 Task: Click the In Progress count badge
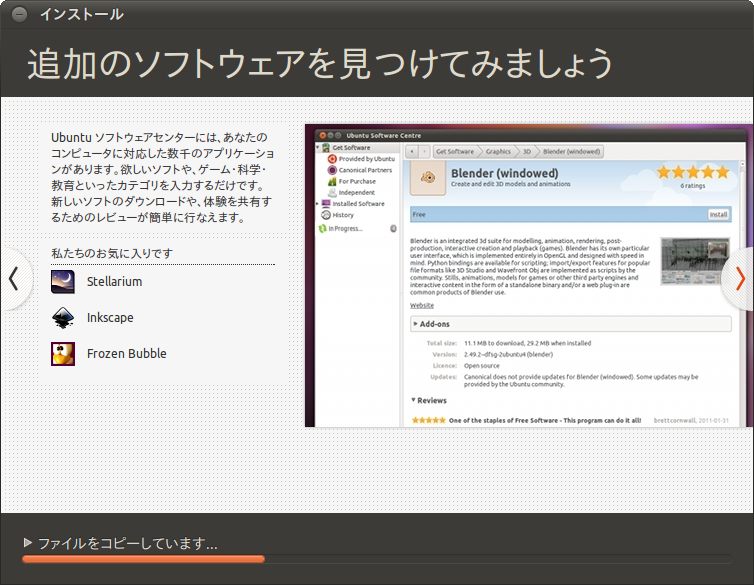click(x=393, y=228)
